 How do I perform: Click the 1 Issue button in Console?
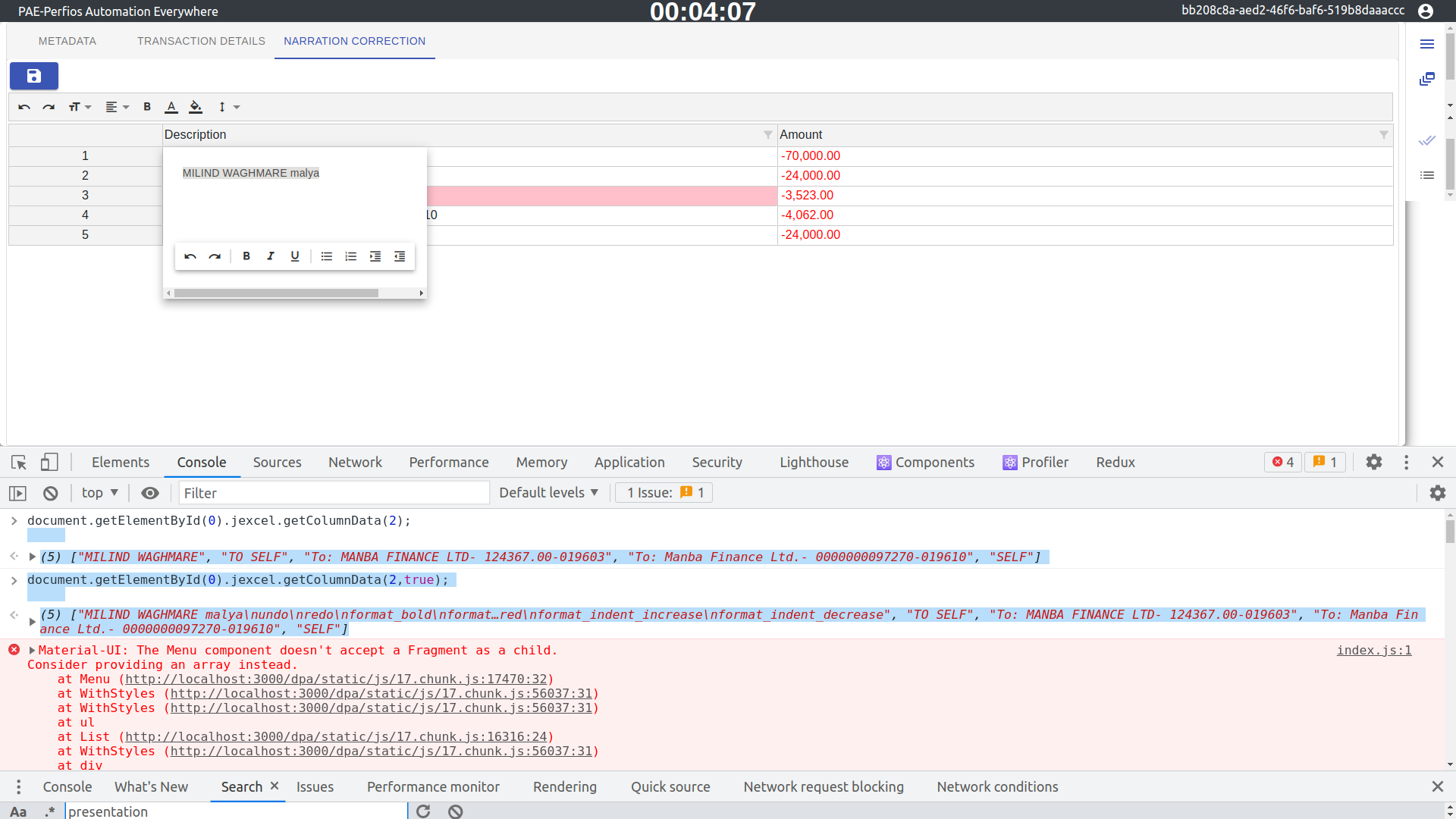[x=663, y=492]
